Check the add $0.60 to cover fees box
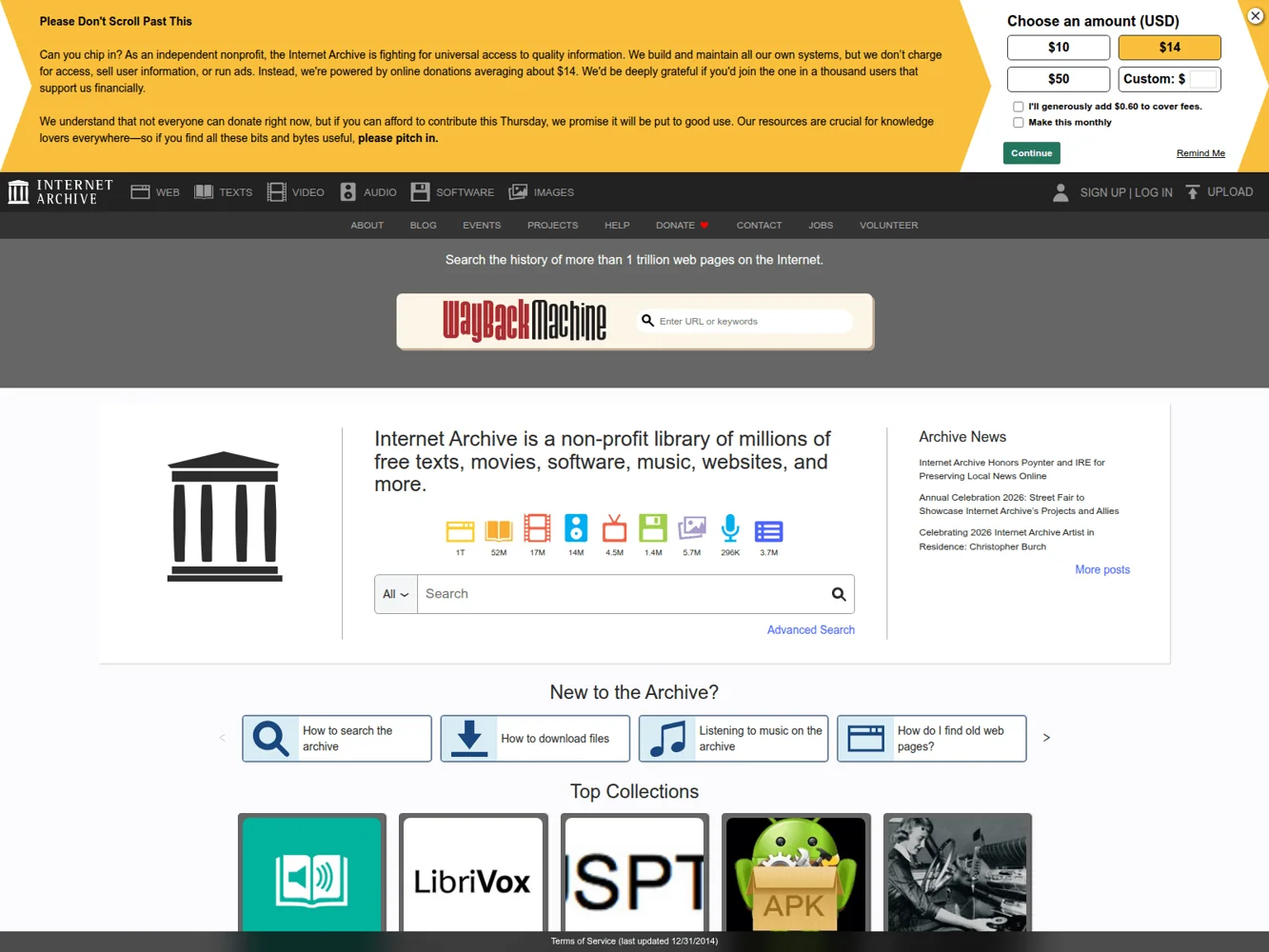 (x=1019, y=107)
